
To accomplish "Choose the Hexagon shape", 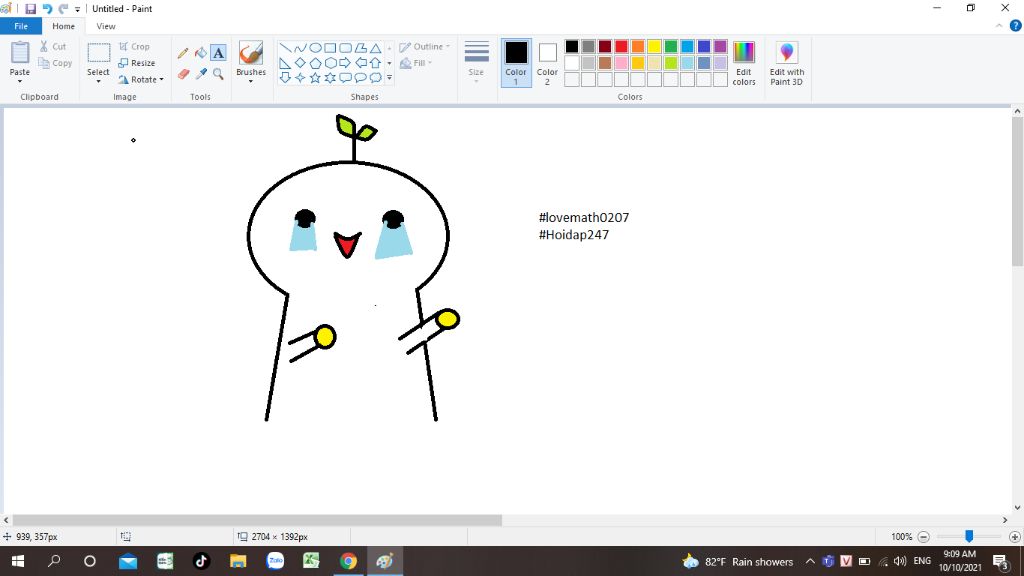I will tap(330, 63).
